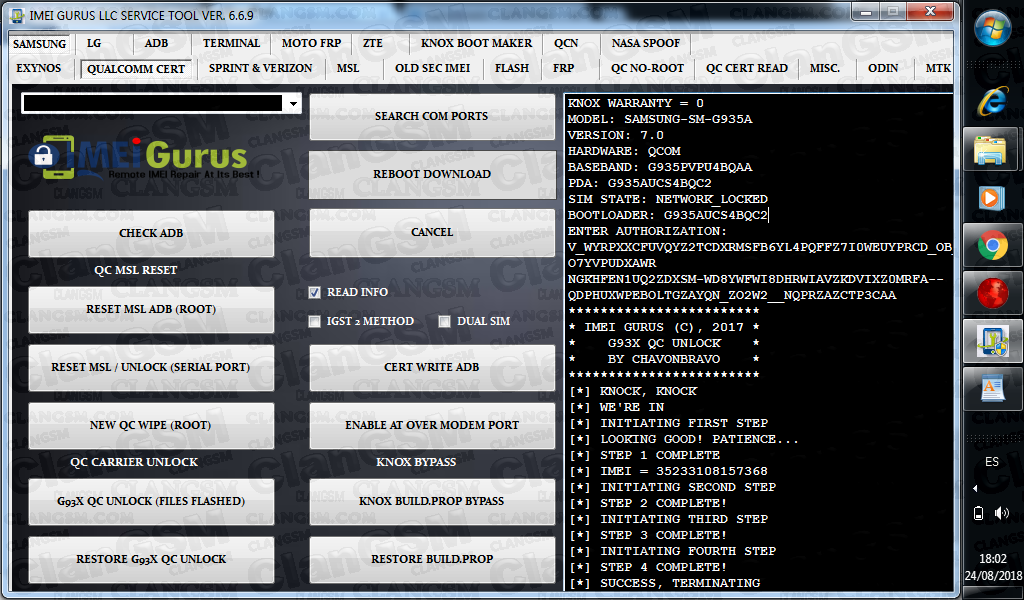Click the REBOOT DOWNLOAD button
The width and height of the screenshot is (1024, 600).
click(x=432, y=174)
